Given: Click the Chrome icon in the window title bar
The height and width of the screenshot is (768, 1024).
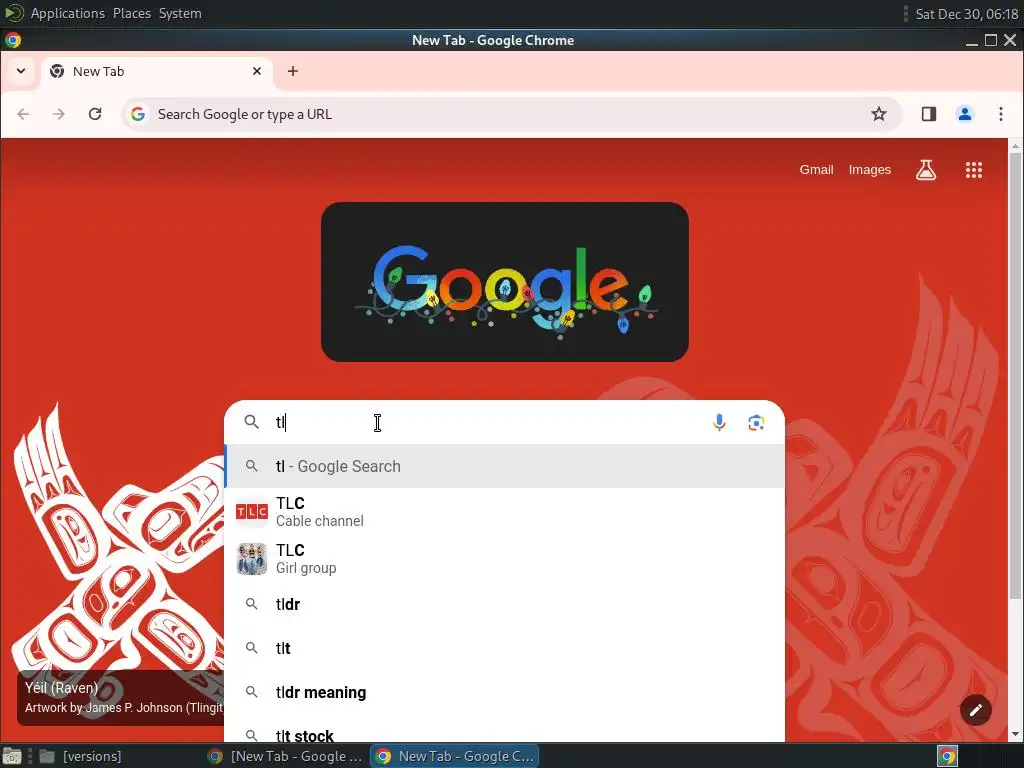Looking at the screenshot, I should (13, 40).
